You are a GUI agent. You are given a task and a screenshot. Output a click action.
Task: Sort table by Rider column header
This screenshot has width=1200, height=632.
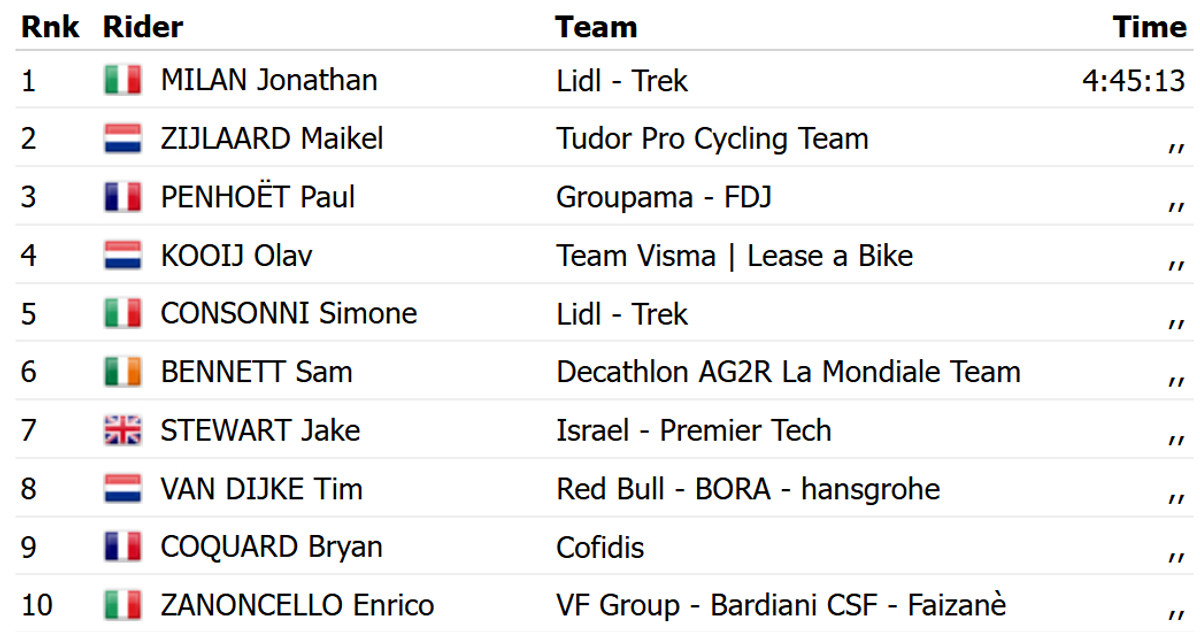143,27
